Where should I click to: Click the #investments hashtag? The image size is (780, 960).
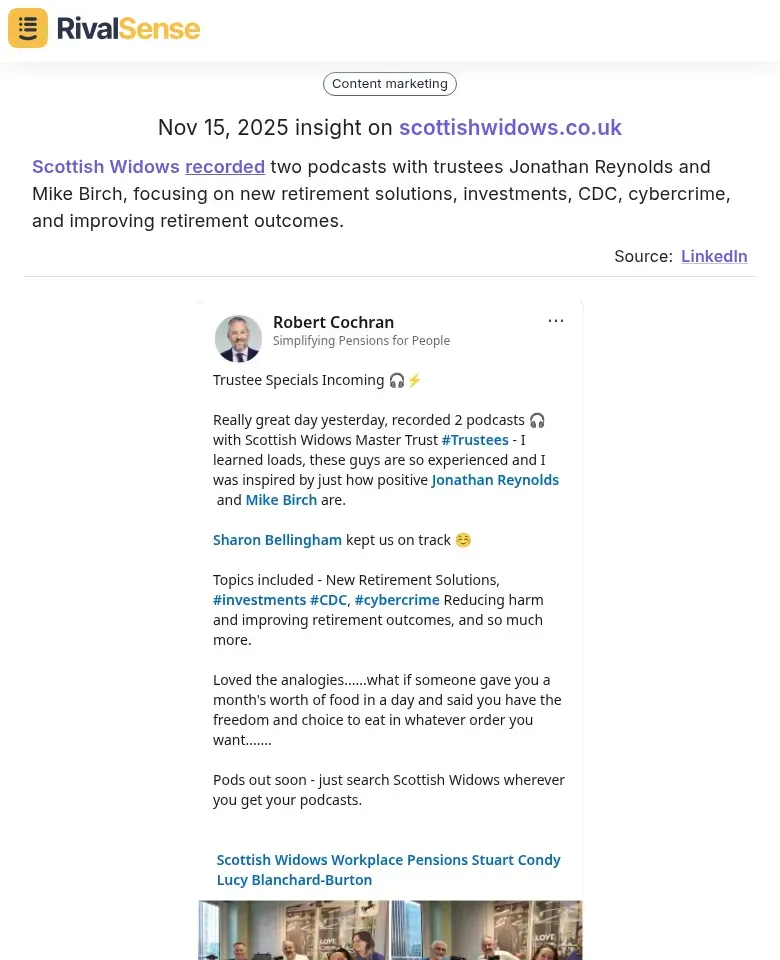click(259, 599)
